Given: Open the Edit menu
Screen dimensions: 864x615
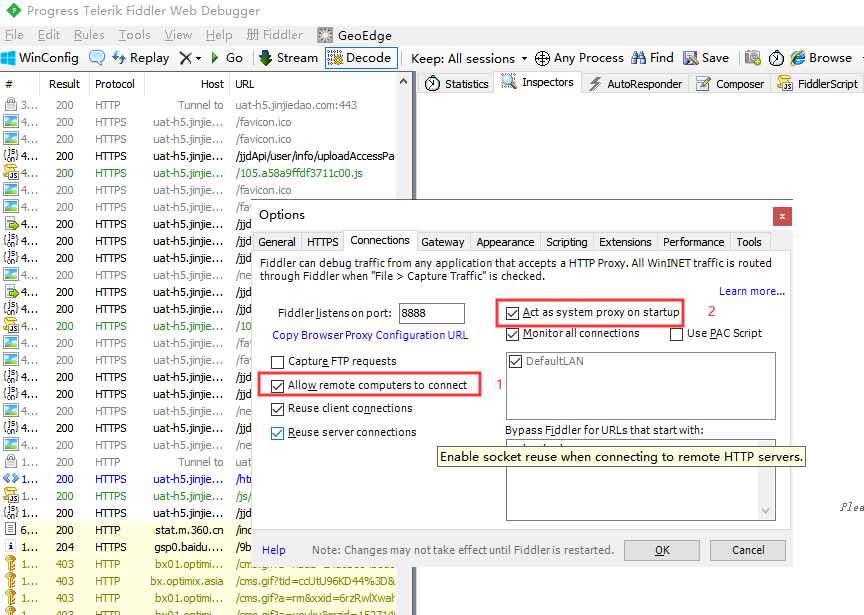Looking at the screenshot, I should (x=49, y=35).
